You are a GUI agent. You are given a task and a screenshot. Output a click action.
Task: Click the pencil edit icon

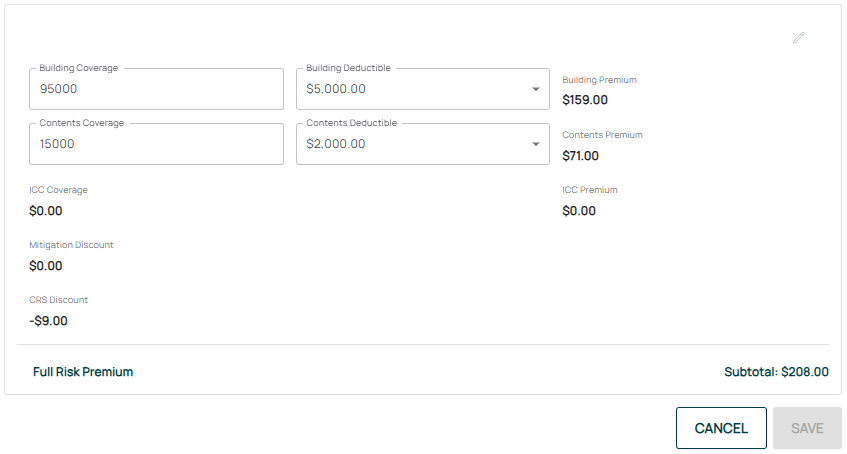[x=798, y=38]
